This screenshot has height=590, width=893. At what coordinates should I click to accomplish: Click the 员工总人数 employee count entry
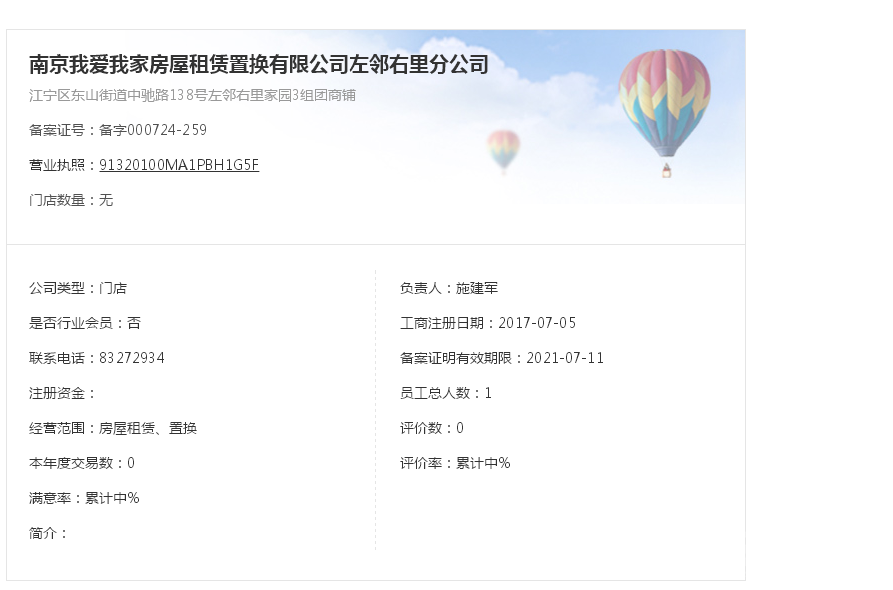[x=445, y=394]
